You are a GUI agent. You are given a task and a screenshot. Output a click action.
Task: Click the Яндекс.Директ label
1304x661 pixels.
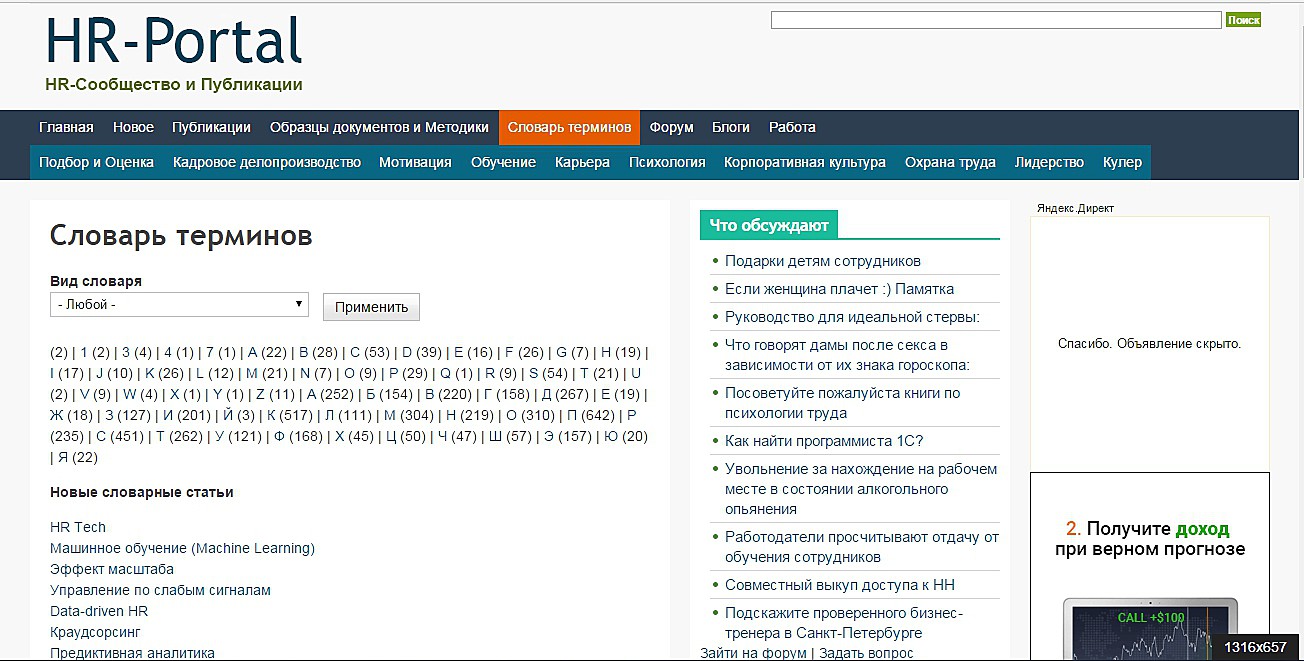1075,208
